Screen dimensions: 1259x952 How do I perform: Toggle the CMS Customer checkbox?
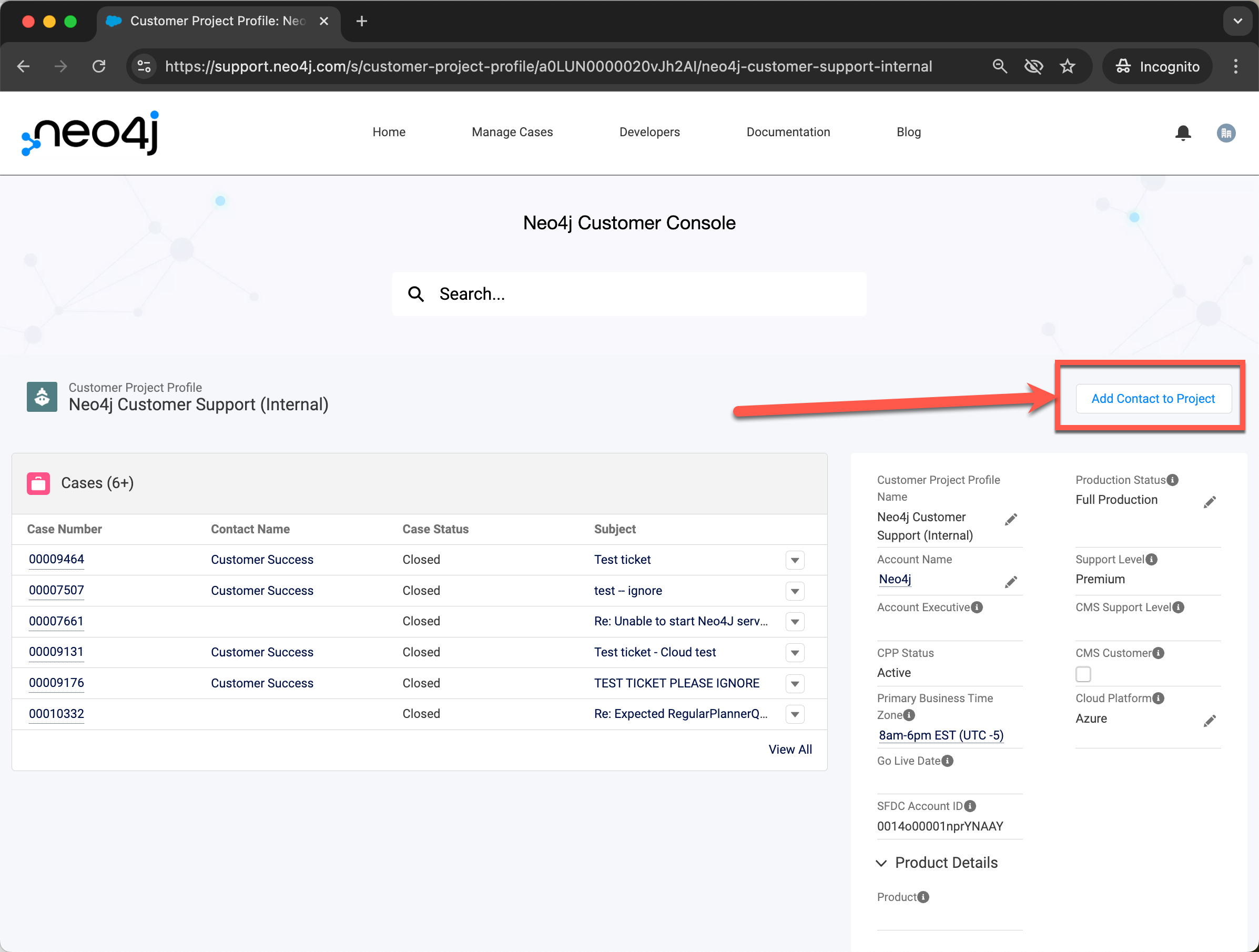coord(1083,674)
